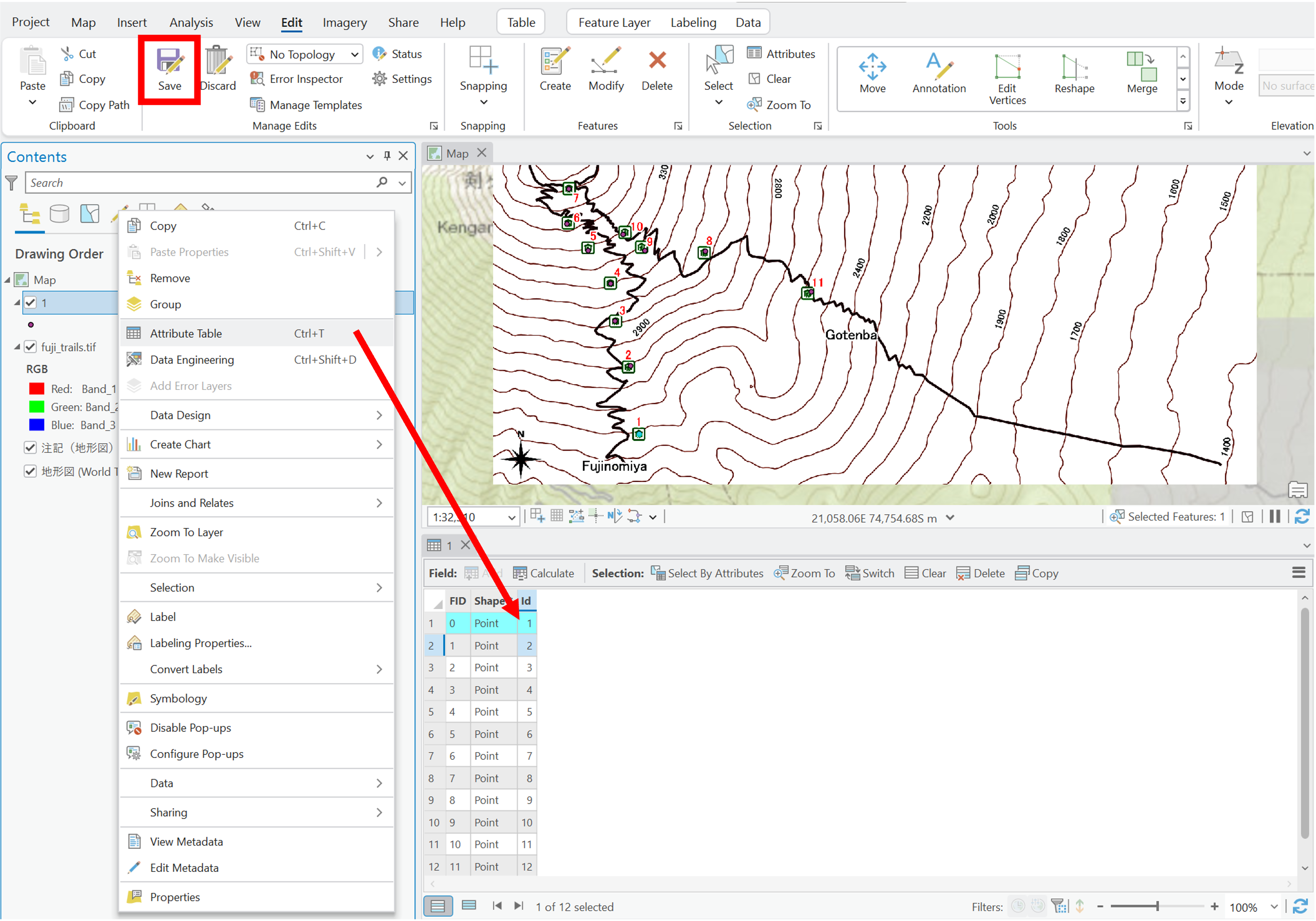Click List By Data Source icon
Screen dimensions: 1316x921
59,215
